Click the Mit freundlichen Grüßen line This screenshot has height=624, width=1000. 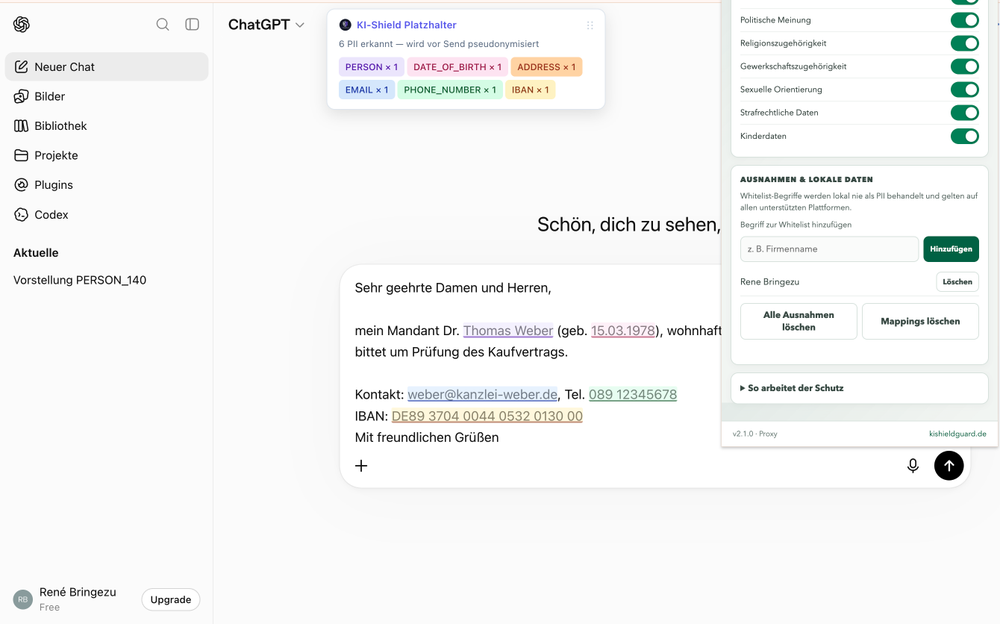click(x=427, y=438)
